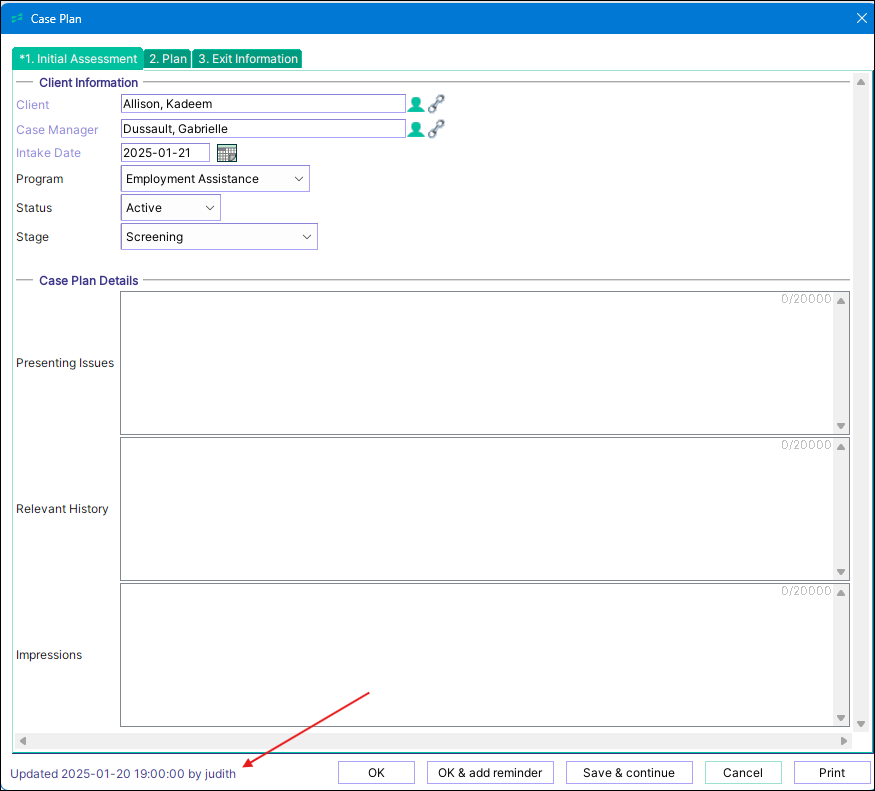The image size is (875, 791).
Task: Click Relevant History scroll up arrow
Action: tap(841, 447)
